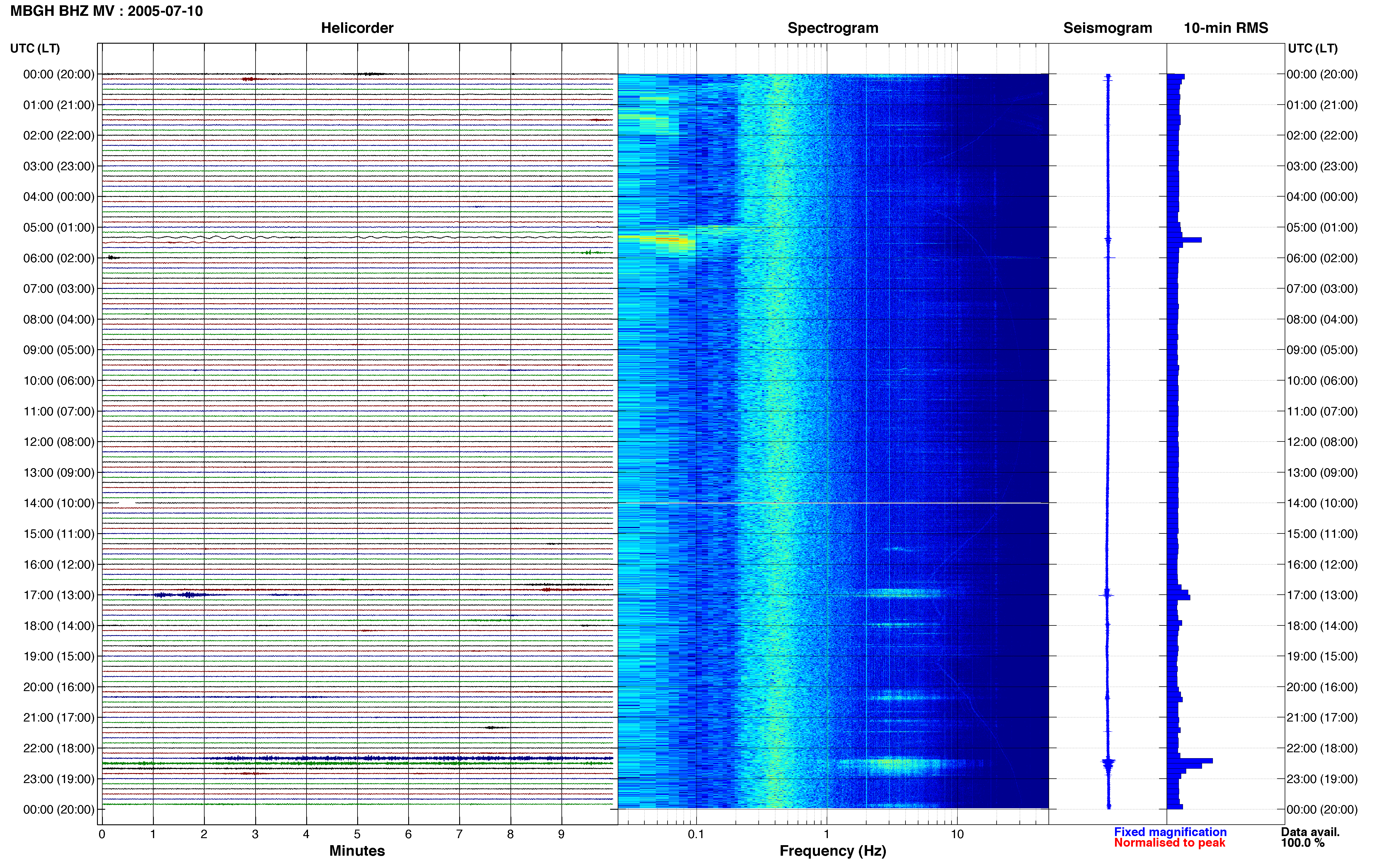Screen dimensions: 1389x868
Task: Click the '9' tick on Minutes axis
Action: [x=561, y=834]
